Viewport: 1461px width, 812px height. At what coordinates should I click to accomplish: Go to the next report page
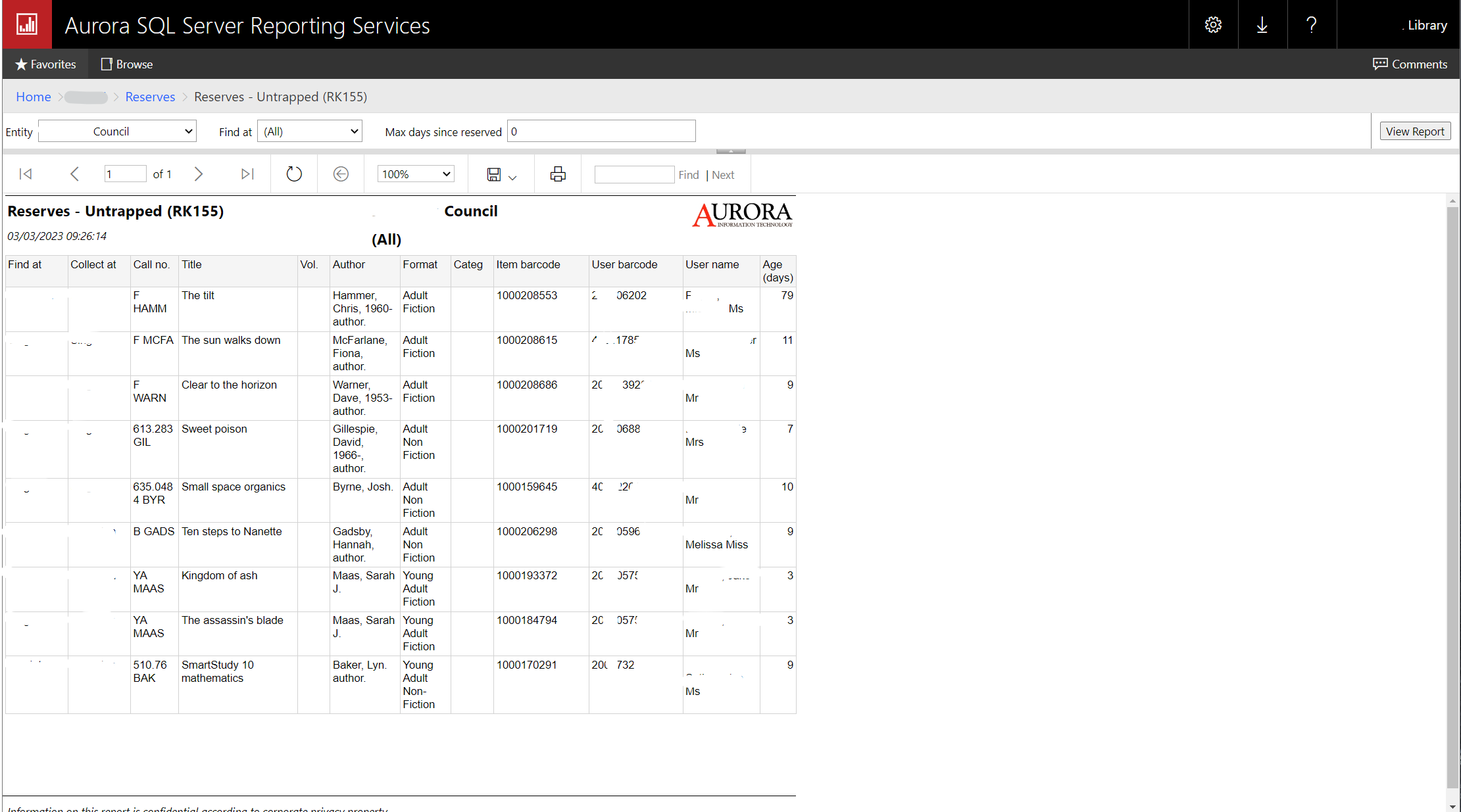point(199,174)
